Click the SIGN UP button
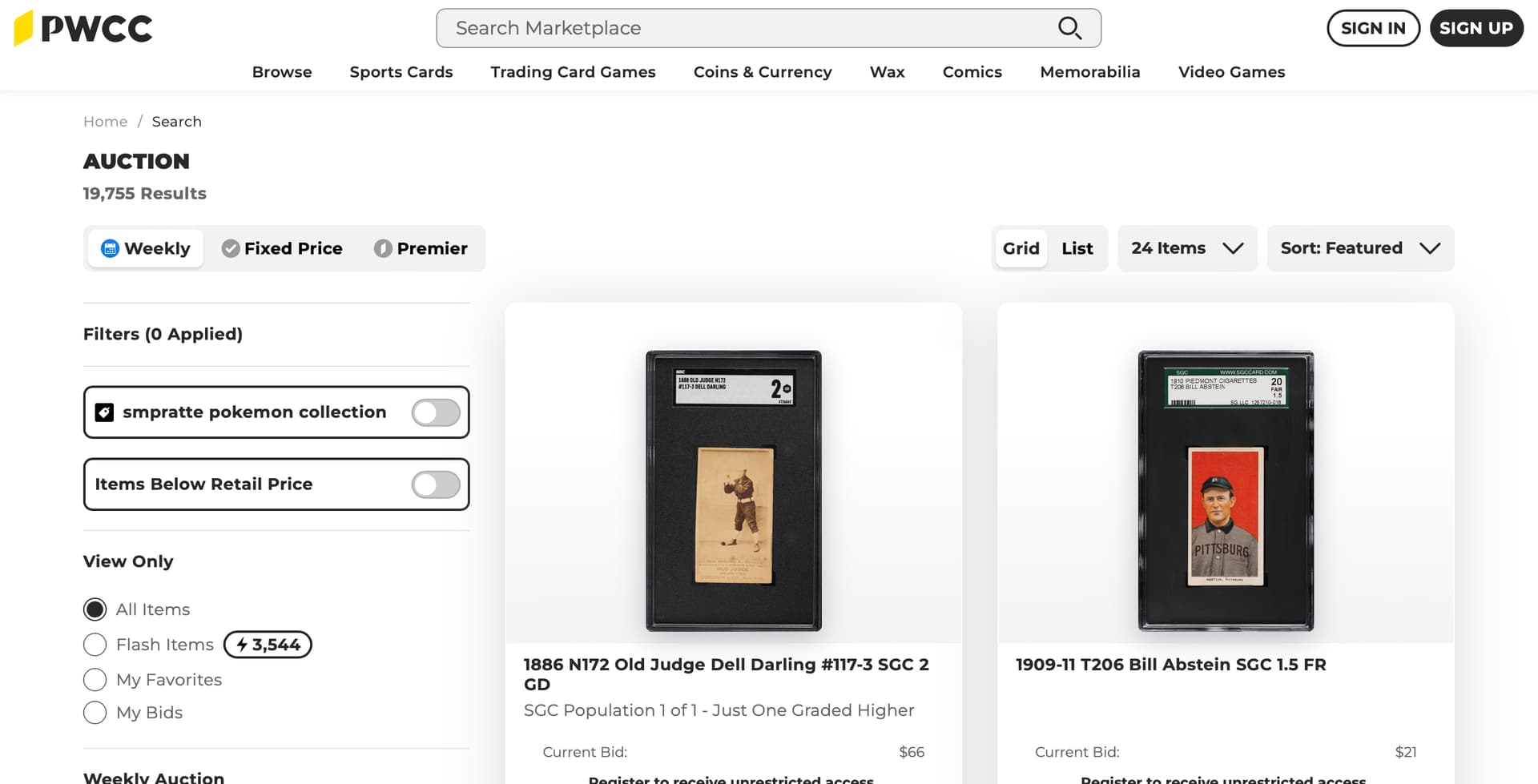 click(x=1476, y=28)
